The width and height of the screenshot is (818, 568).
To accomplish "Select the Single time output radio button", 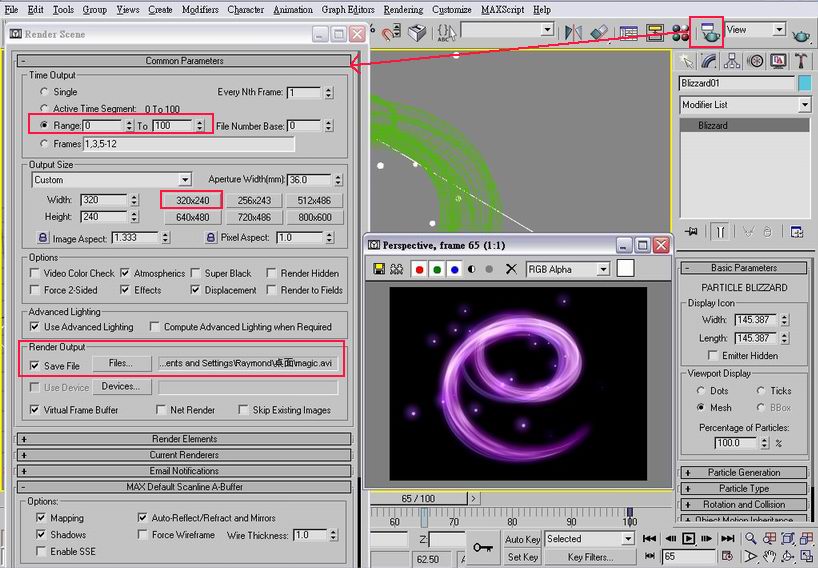I will click(44, 92).
